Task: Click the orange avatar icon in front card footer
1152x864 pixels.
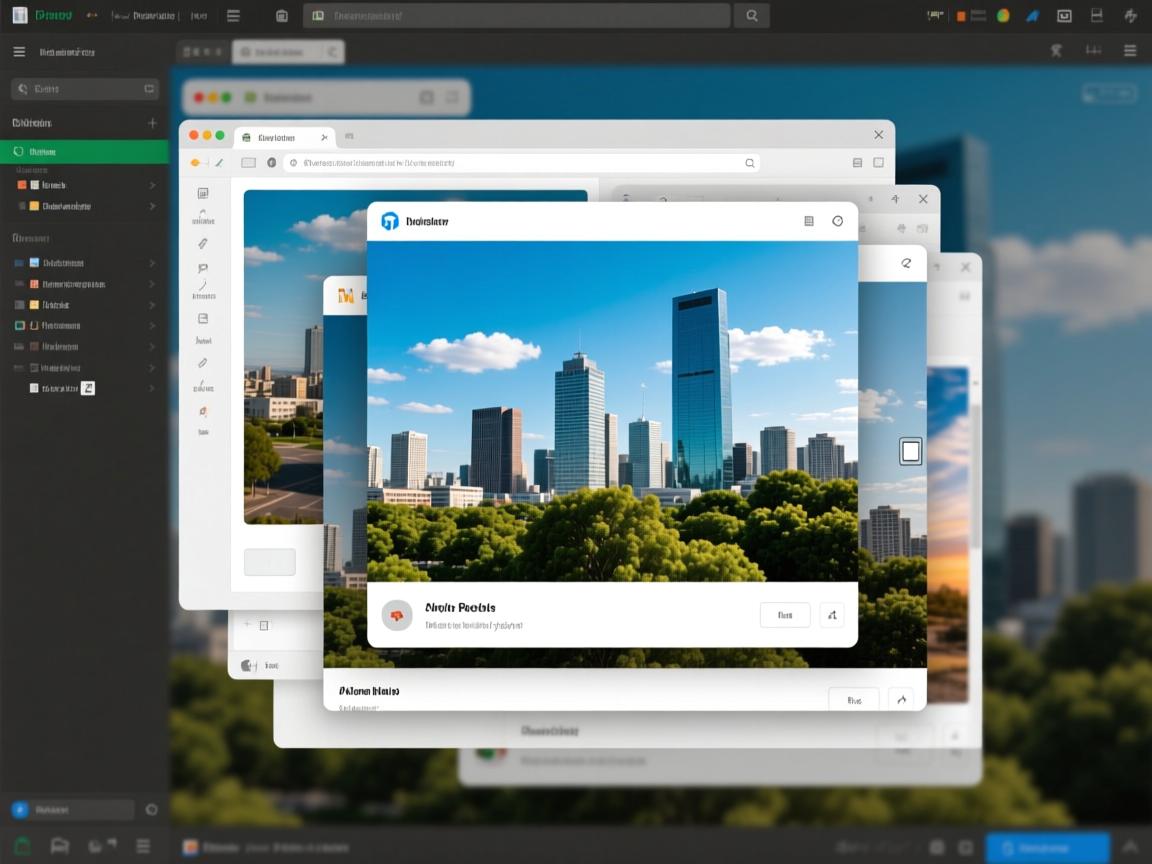Action: point(397,615)
